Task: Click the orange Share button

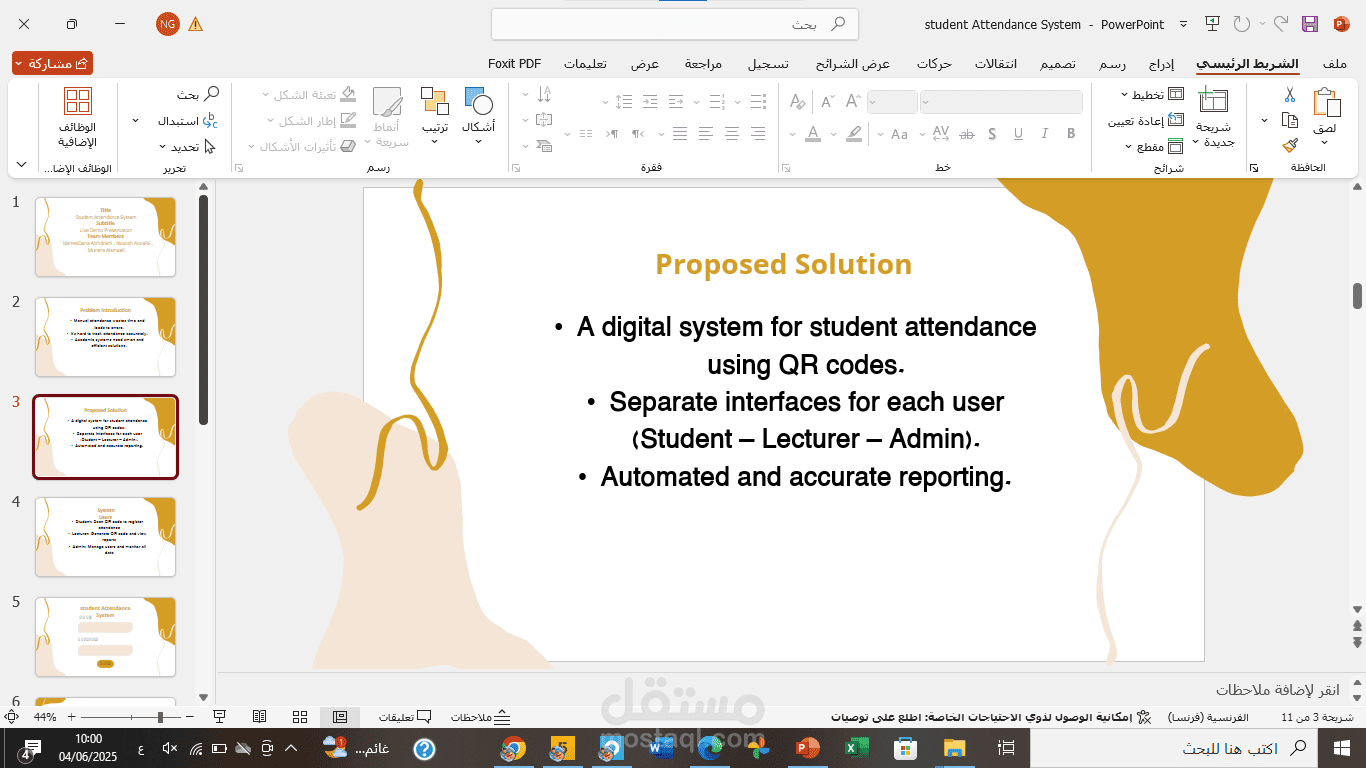Action: [53, 63]
